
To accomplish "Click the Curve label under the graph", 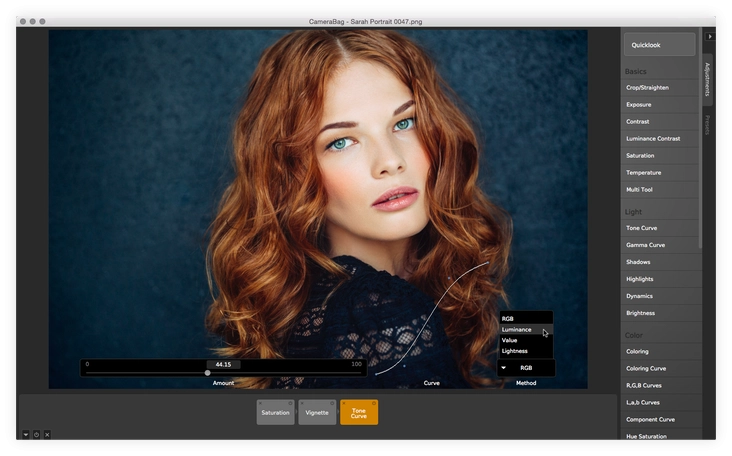I will (x=431, y=383).
